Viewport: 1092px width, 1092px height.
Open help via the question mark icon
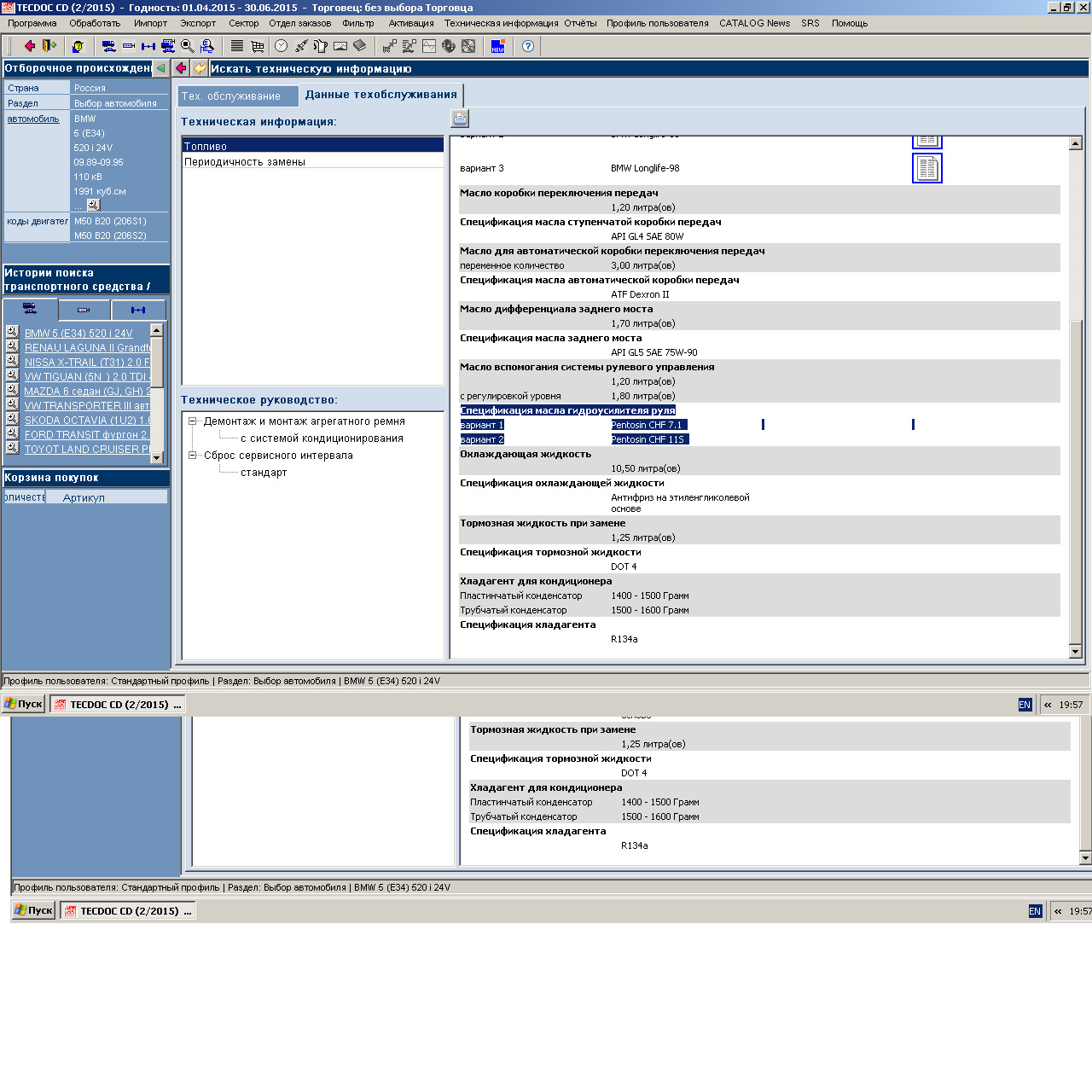click(528, 46)
